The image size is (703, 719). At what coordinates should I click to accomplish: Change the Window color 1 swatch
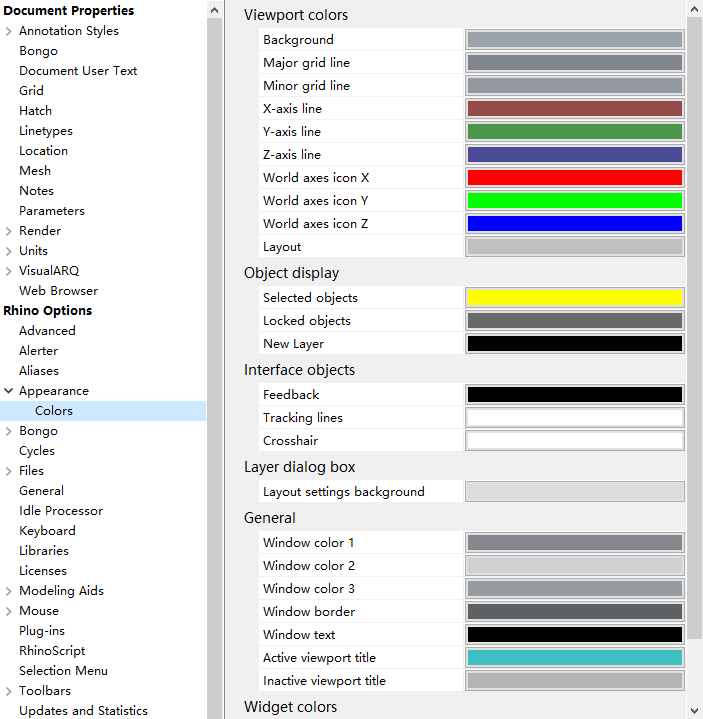[x=575, y=542]
